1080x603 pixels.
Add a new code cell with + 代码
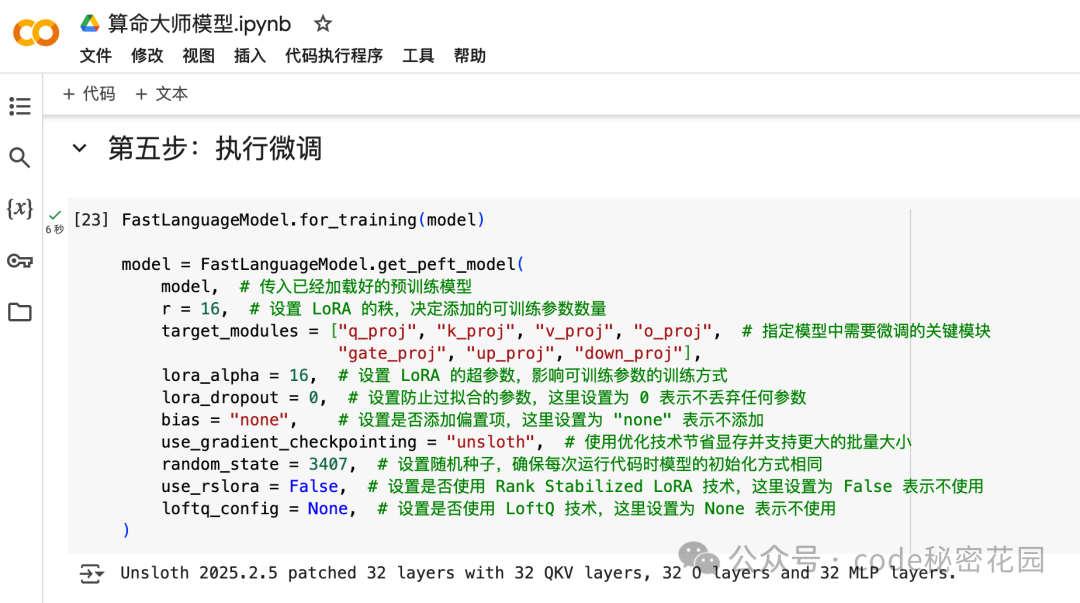[x=89, y=94]
